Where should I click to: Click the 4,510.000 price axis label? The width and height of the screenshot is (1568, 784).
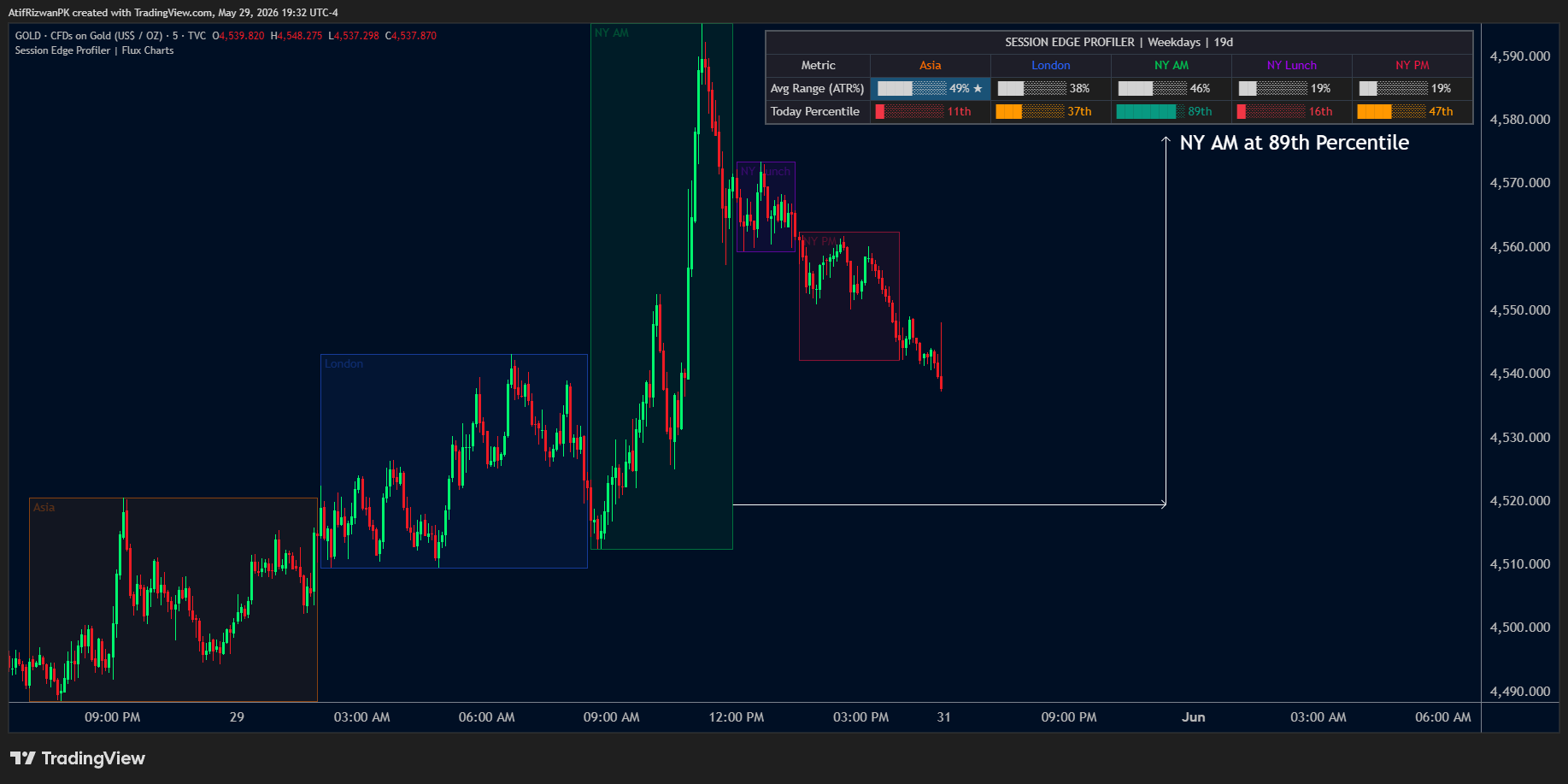(x=1520, y=564)
